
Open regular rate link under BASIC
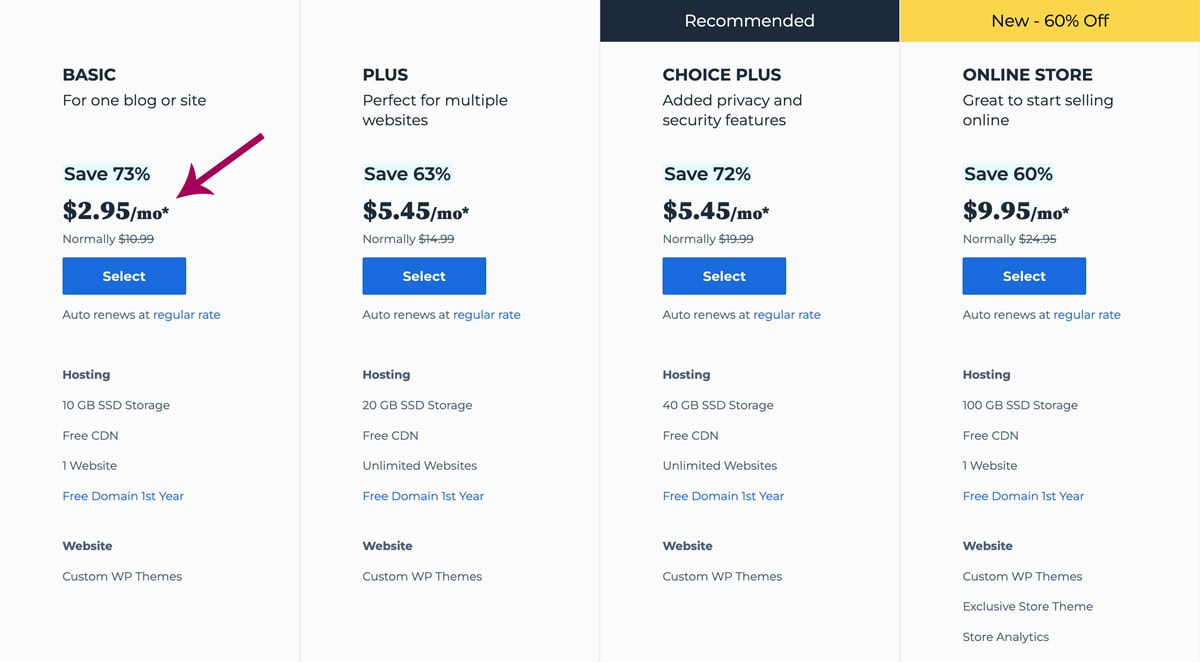point(187,314)
